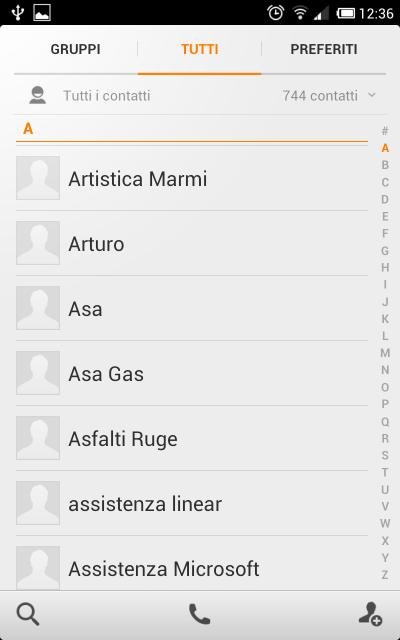Jump to letter M in index
The height and width of the screenshot is (640, 400).
click(x=385, y=353)
